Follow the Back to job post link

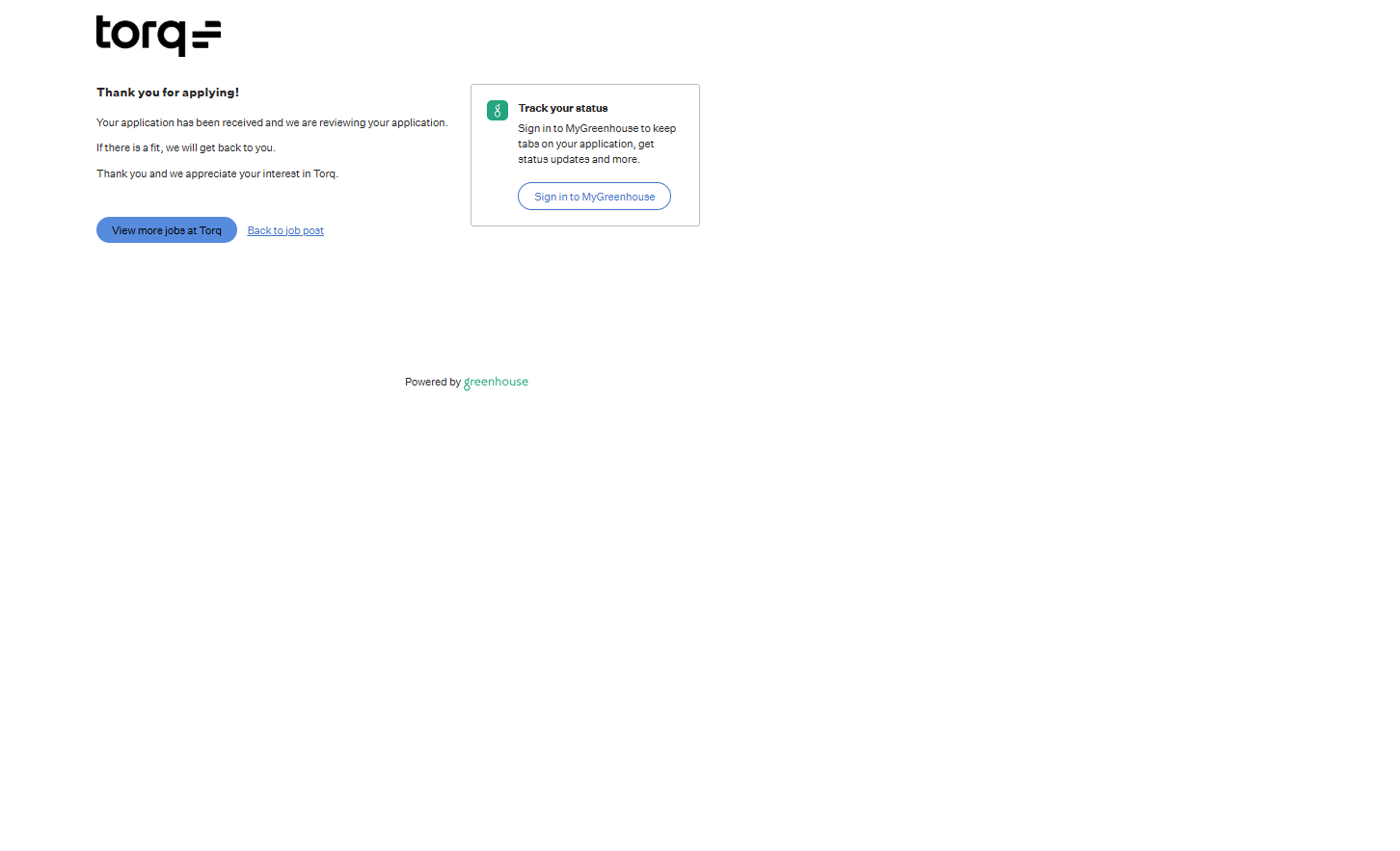(285, 231)
